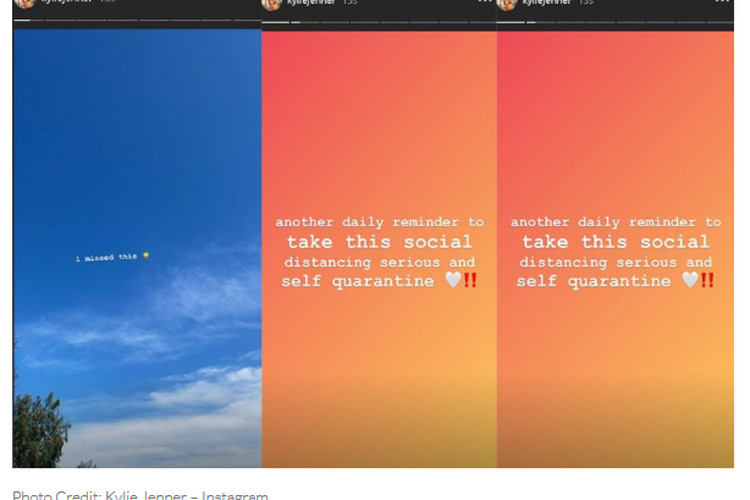Select the 'i missed this' text overlay
This screenshot has width=750, height=500.
106,257
